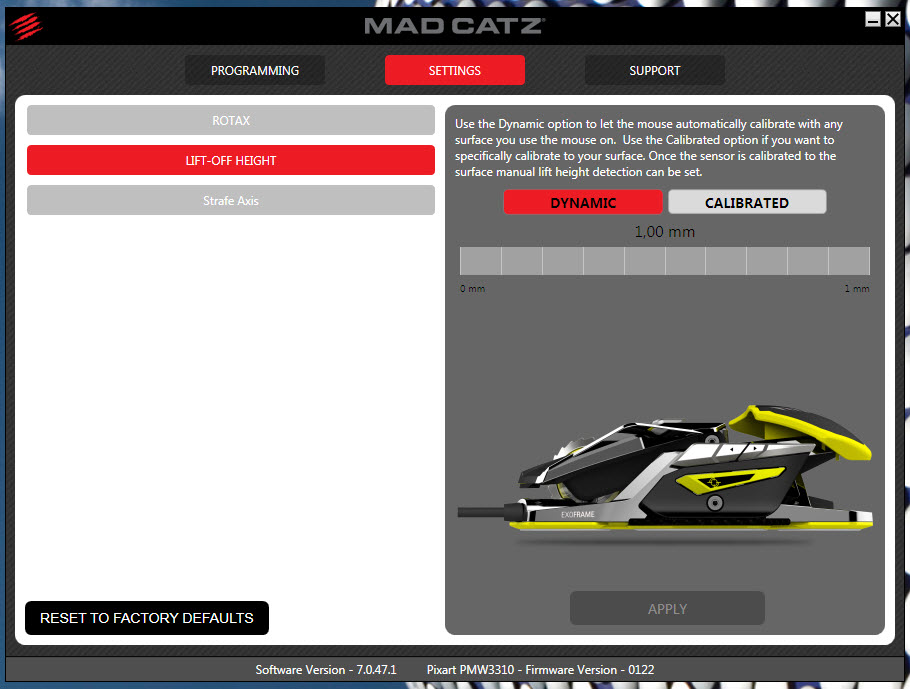This screenshot has width=910, height=689.
Task: Click the Mad Catz claw logo icon
Action: click(26, 26)
